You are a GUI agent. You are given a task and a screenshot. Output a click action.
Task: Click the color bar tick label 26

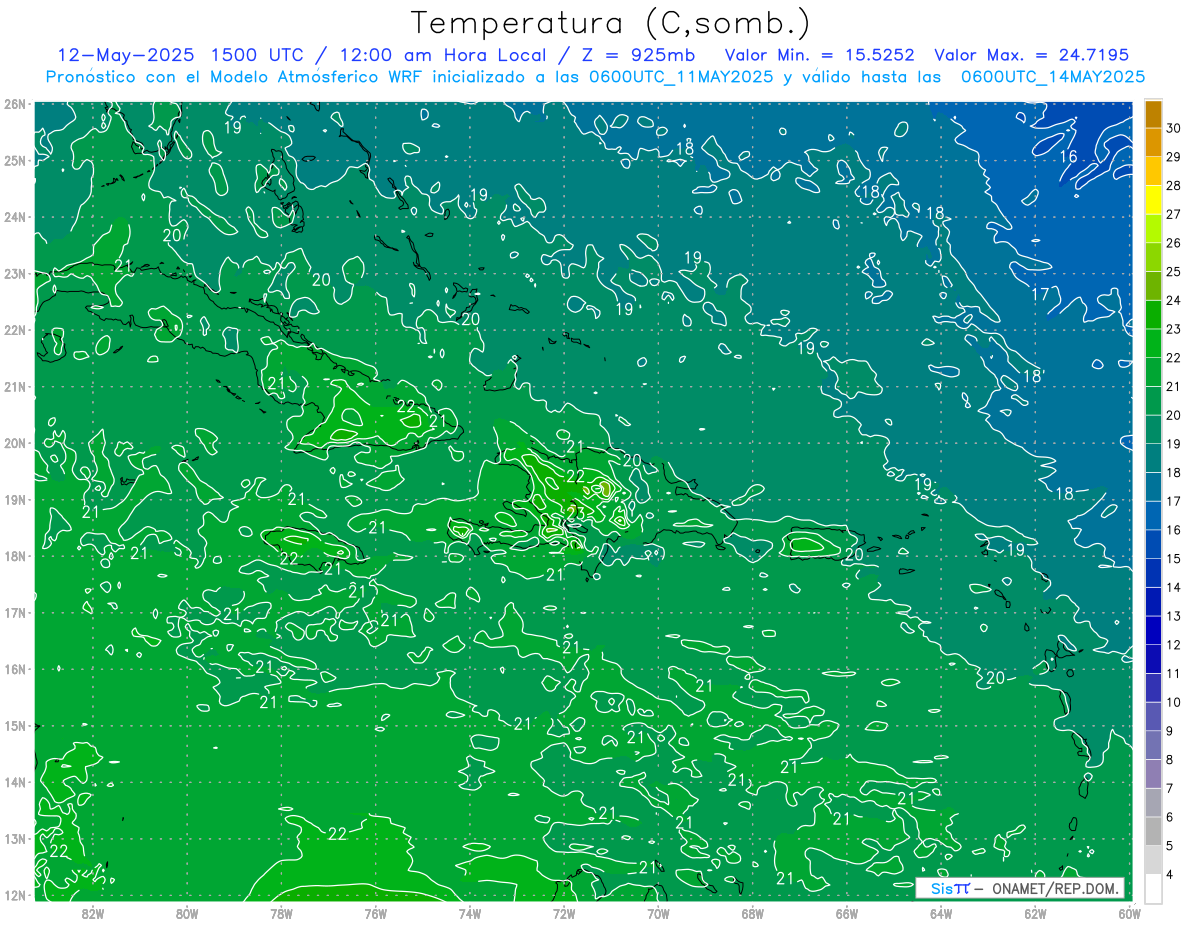pyautogui.click(x=1174, y=243)
